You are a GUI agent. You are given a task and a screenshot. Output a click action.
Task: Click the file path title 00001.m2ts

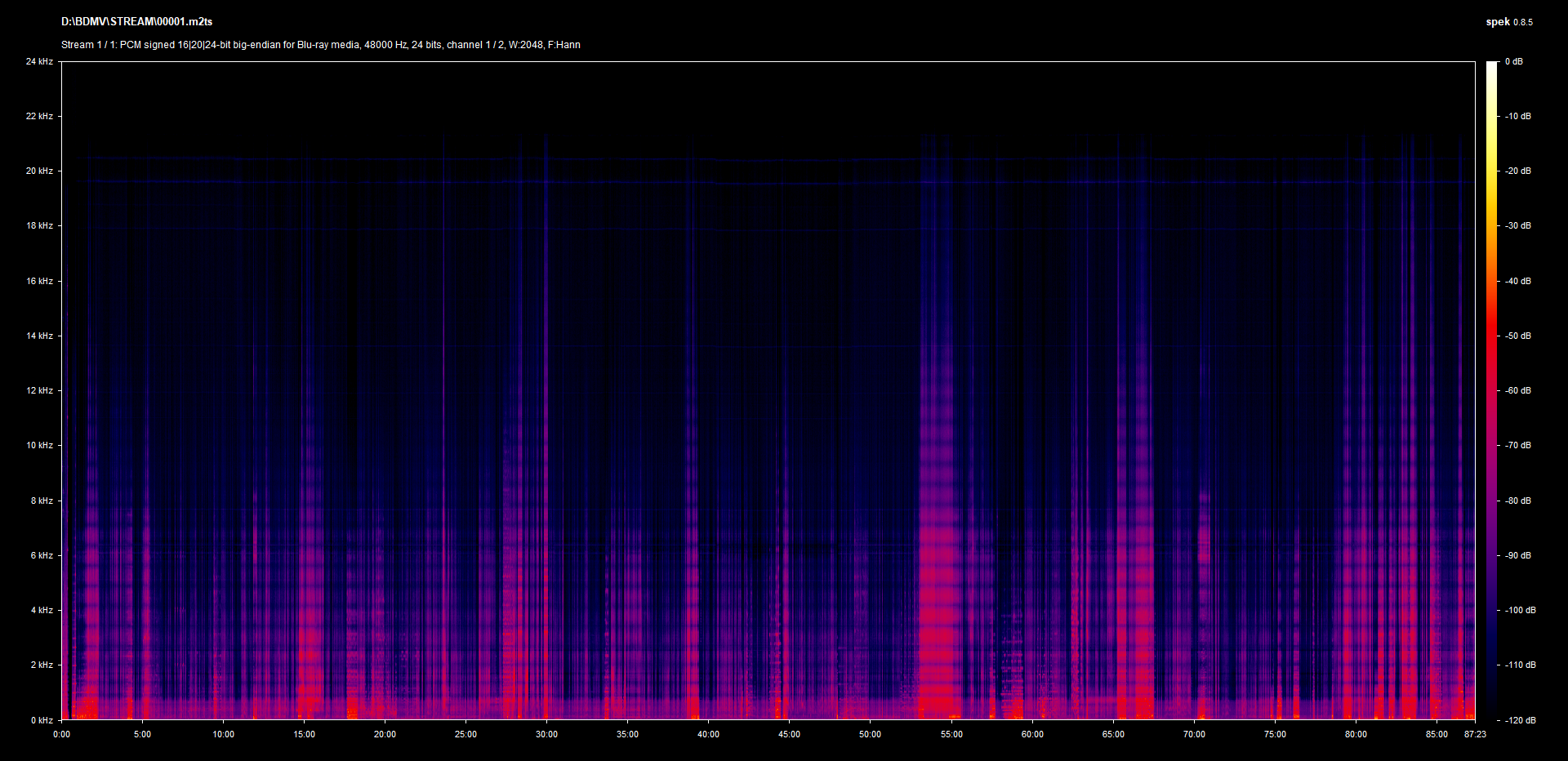point(136,22)
